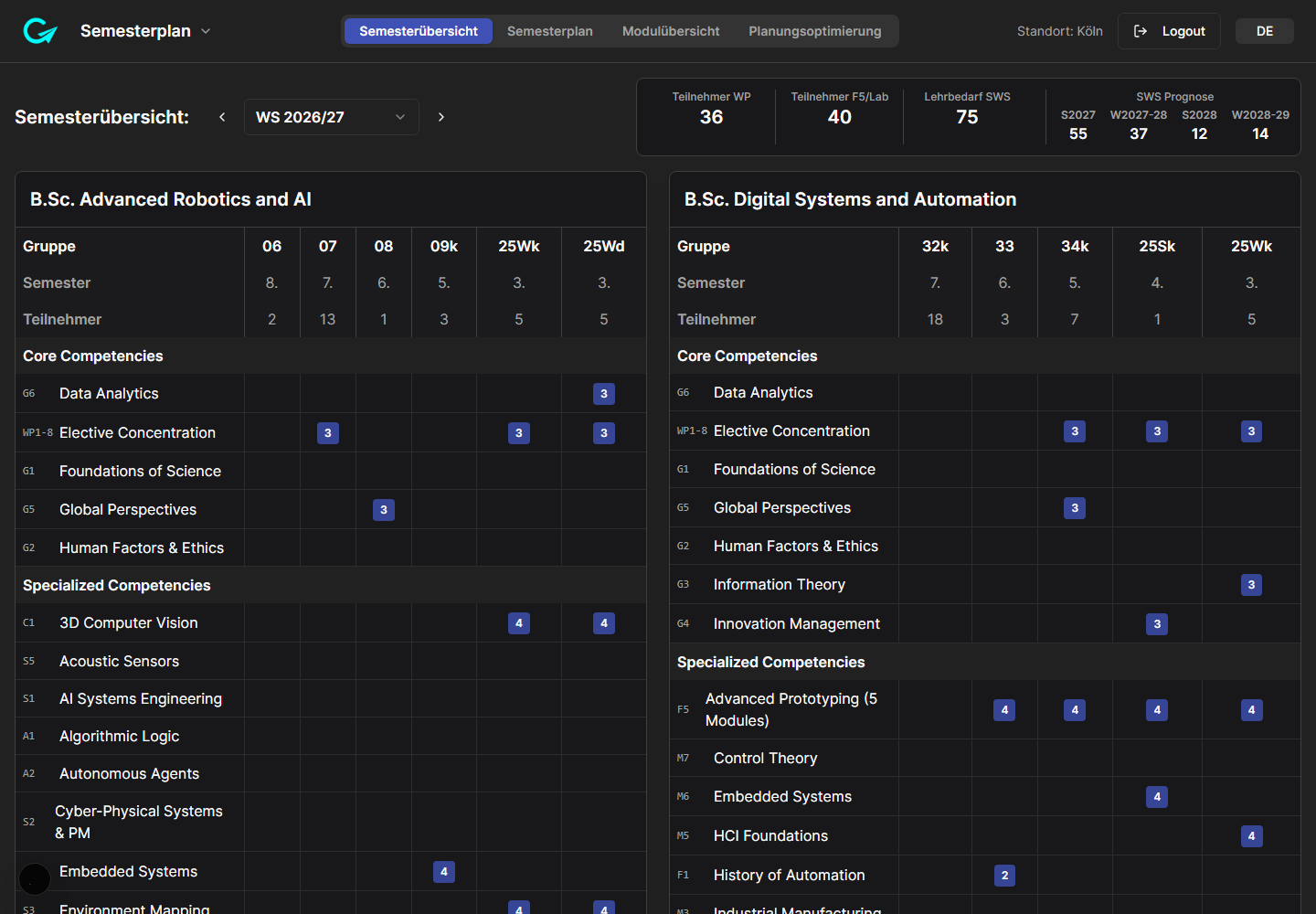Image resolution: width=1316 pixels, height=914 pixels.
Task: Click Digital Systems Elective Concentration badge under 25Wk
Action: (x=1252, y=431)
